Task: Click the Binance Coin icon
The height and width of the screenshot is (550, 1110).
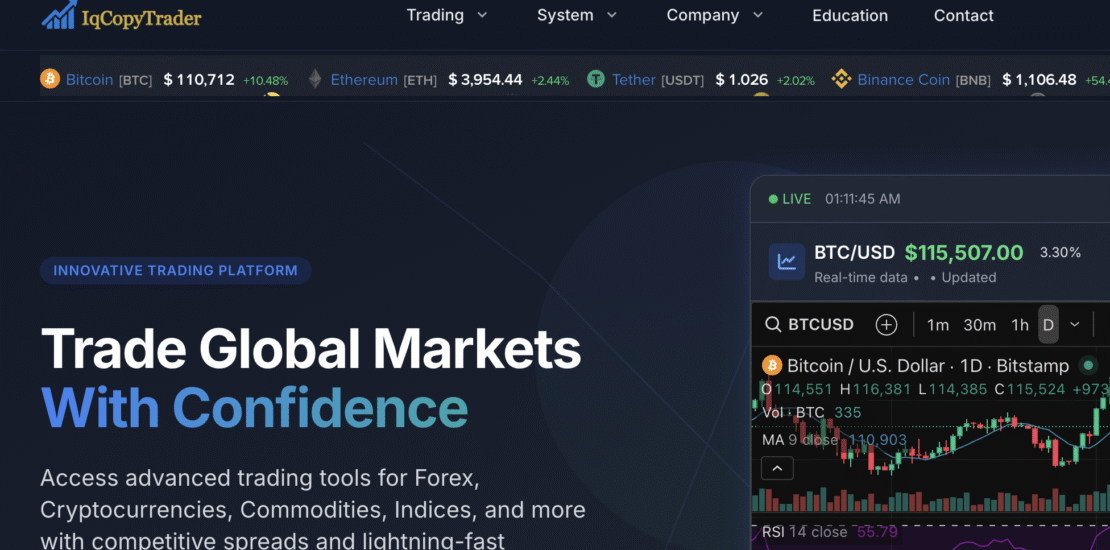Action: [841, 79]
